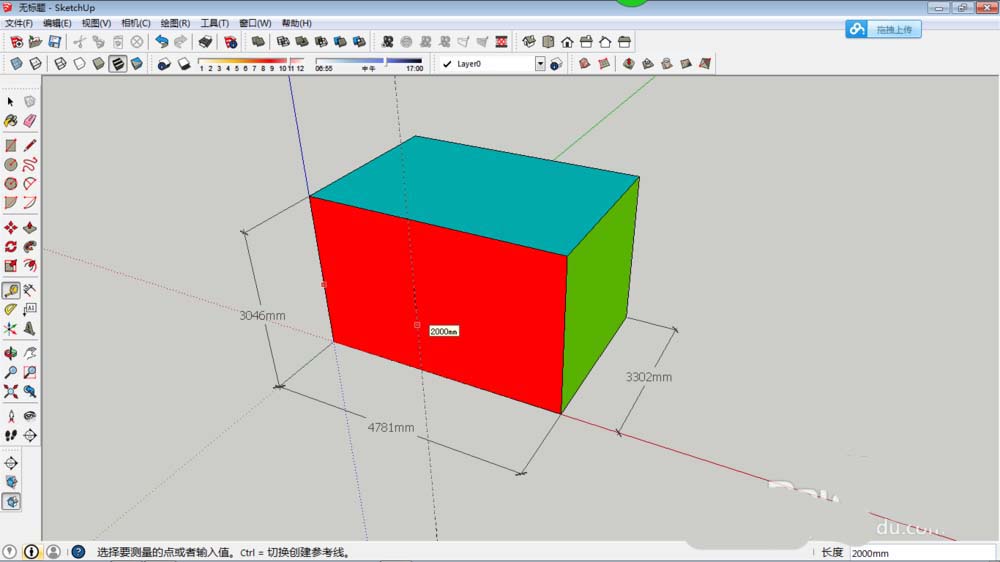
Task: Open the Layer0 dropdown arrow
Action: 540,64
